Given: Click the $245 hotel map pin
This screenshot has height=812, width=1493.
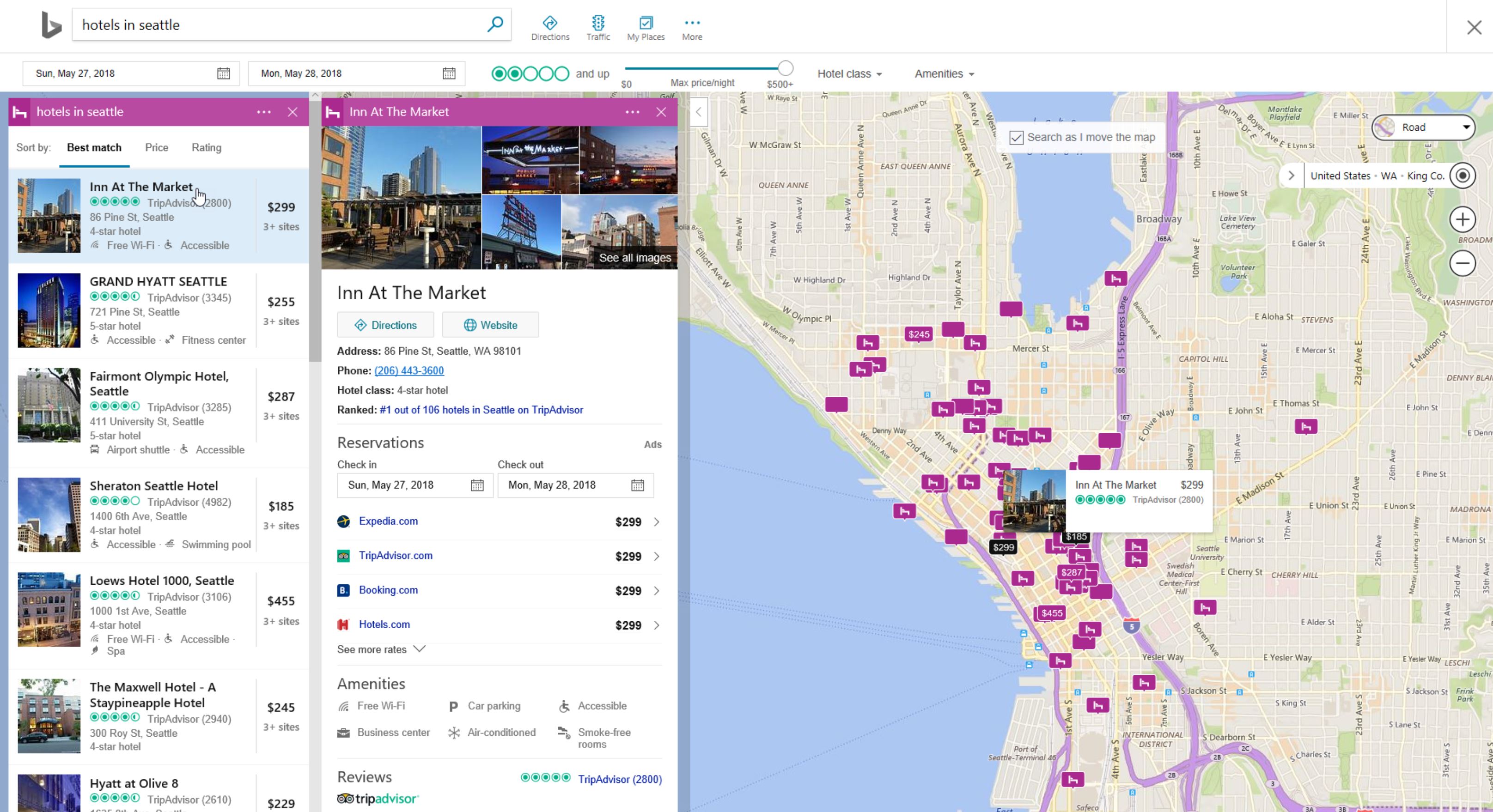Looking at the screenshot, I should (x=919, y=334).
